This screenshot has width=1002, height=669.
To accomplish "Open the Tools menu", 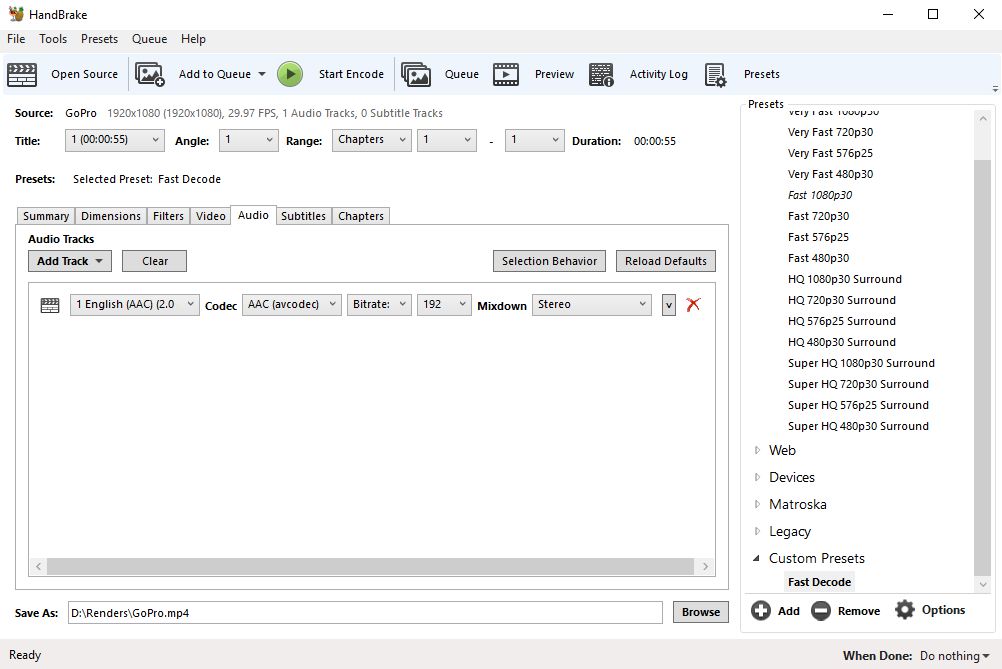I will 52,39.
